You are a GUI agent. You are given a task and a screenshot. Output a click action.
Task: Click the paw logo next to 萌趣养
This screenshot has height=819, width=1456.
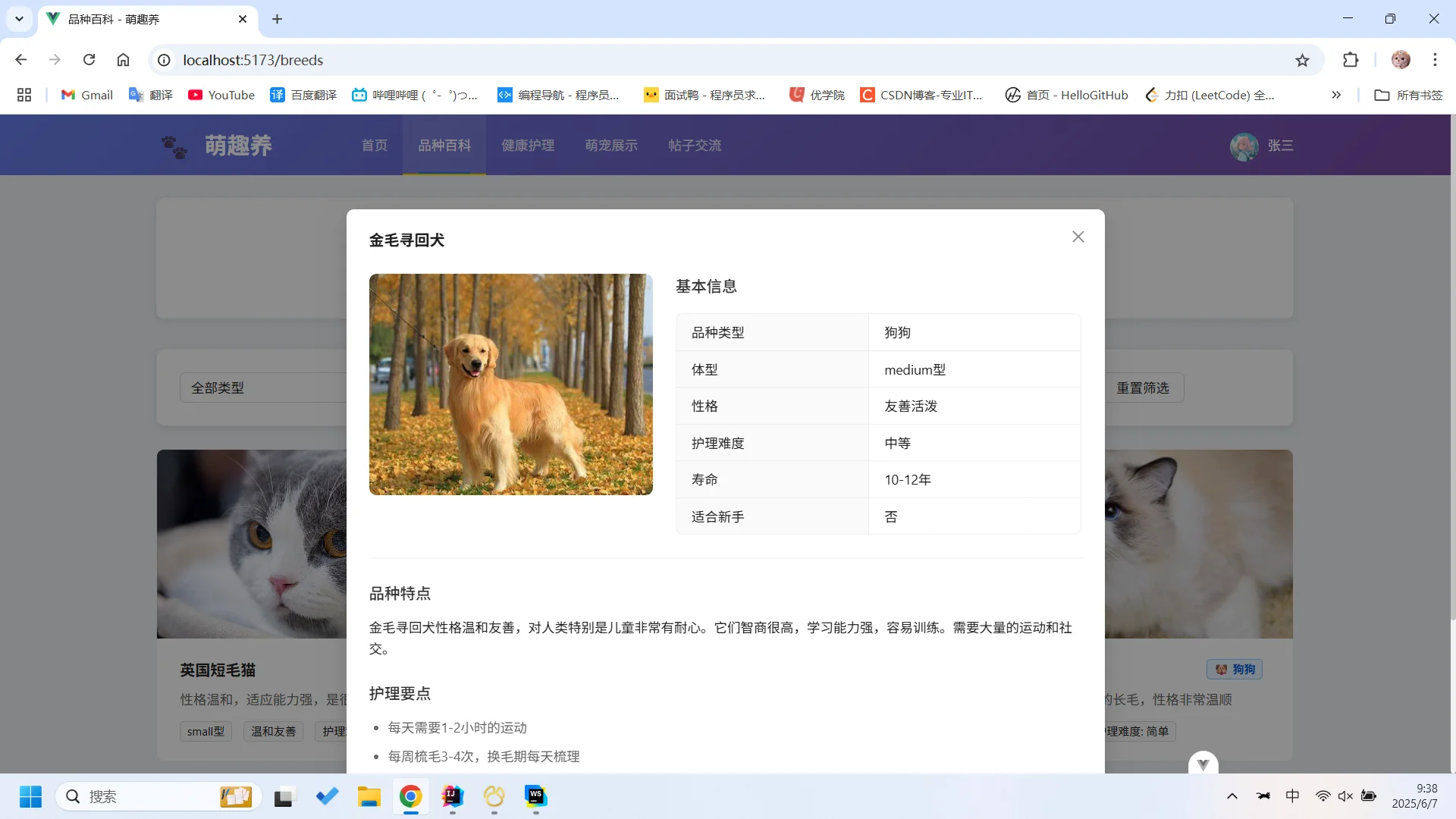[175, 146]
